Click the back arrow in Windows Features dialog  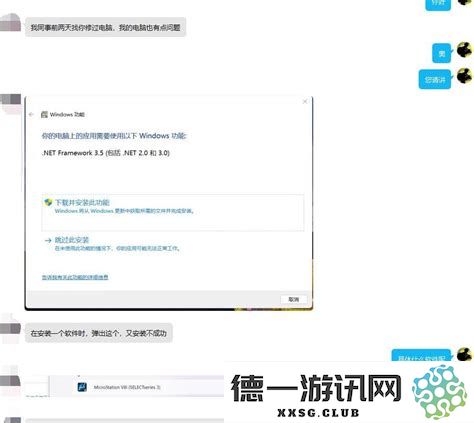click(x=31, y=114)
